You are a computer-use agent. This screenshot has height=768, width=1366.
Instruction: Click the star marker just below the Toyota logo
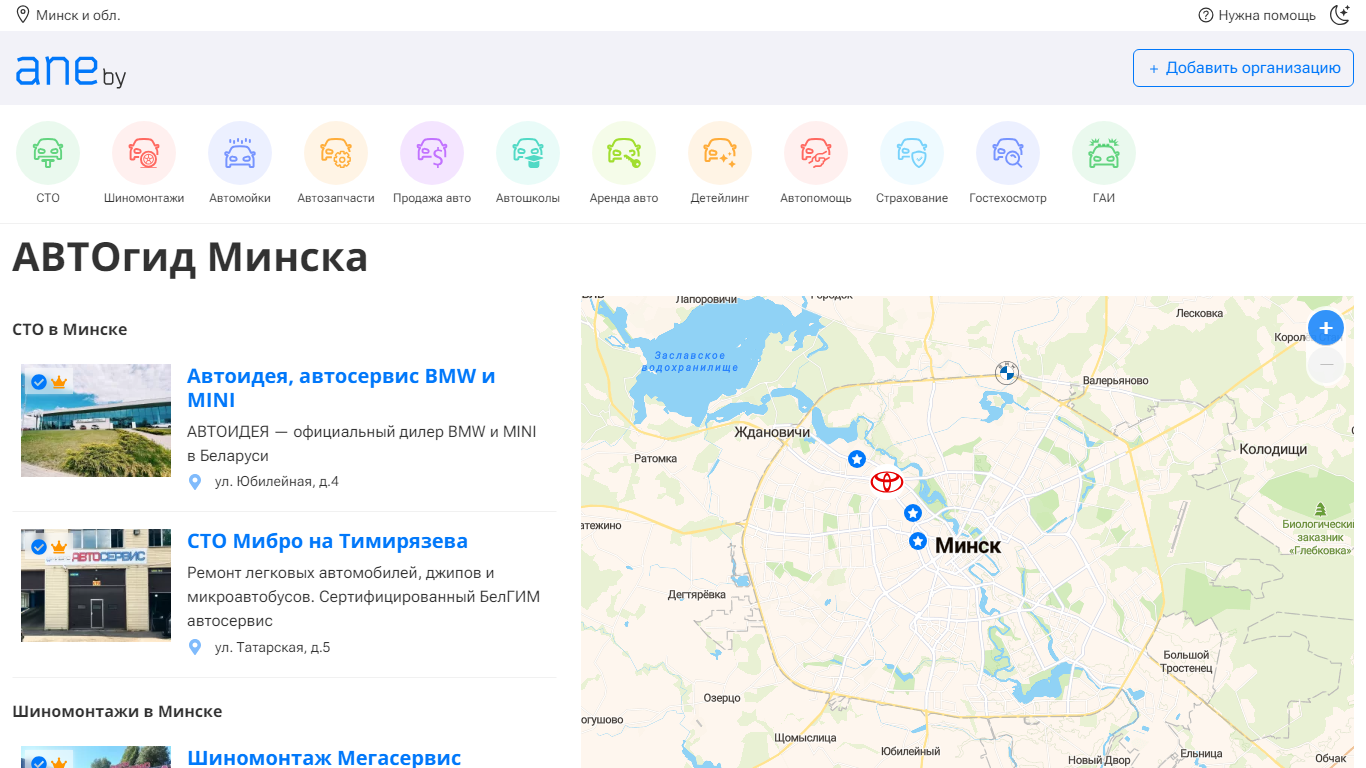[x=913, y=513]
